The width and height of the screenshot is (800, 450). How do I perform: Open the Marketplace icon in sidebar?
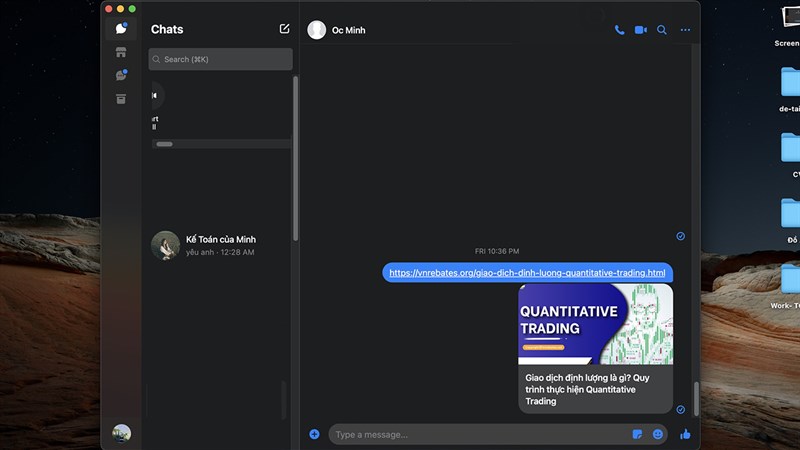[x=121, y=52]
